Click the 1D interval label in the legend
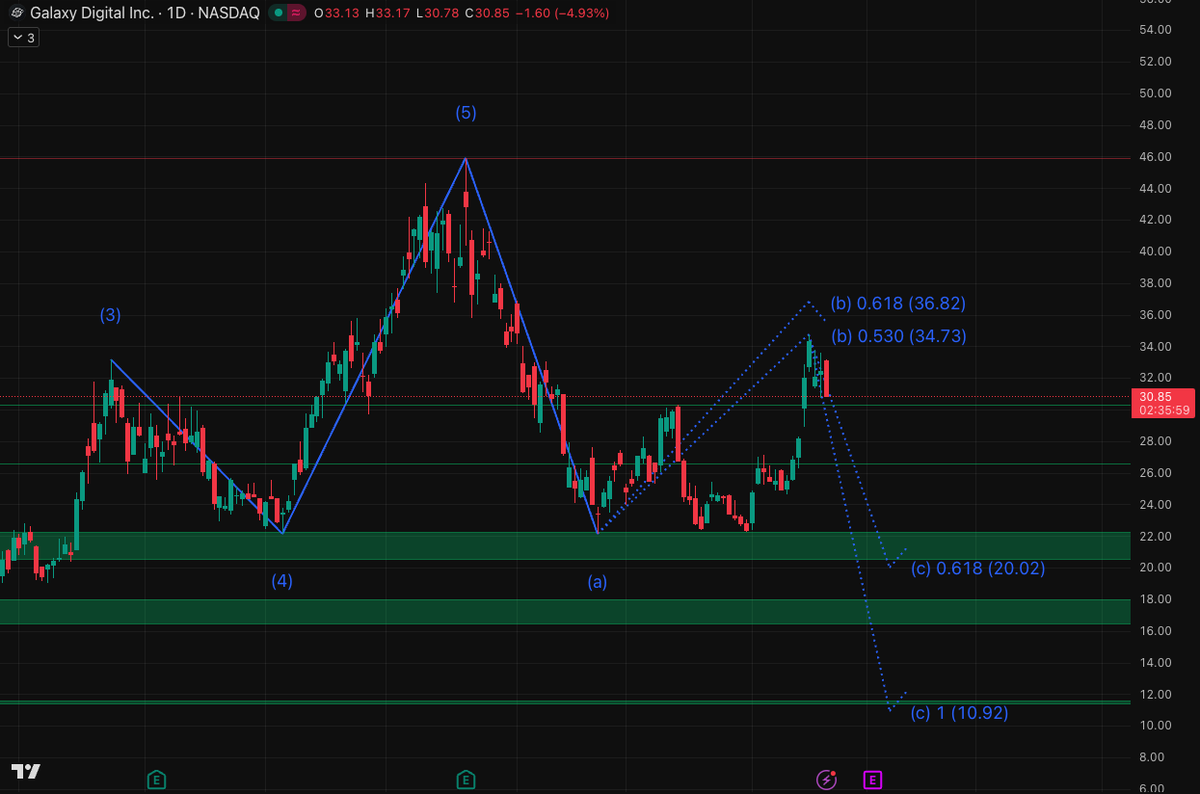The width and height of the screenshot is (1200, 794). 177,14
